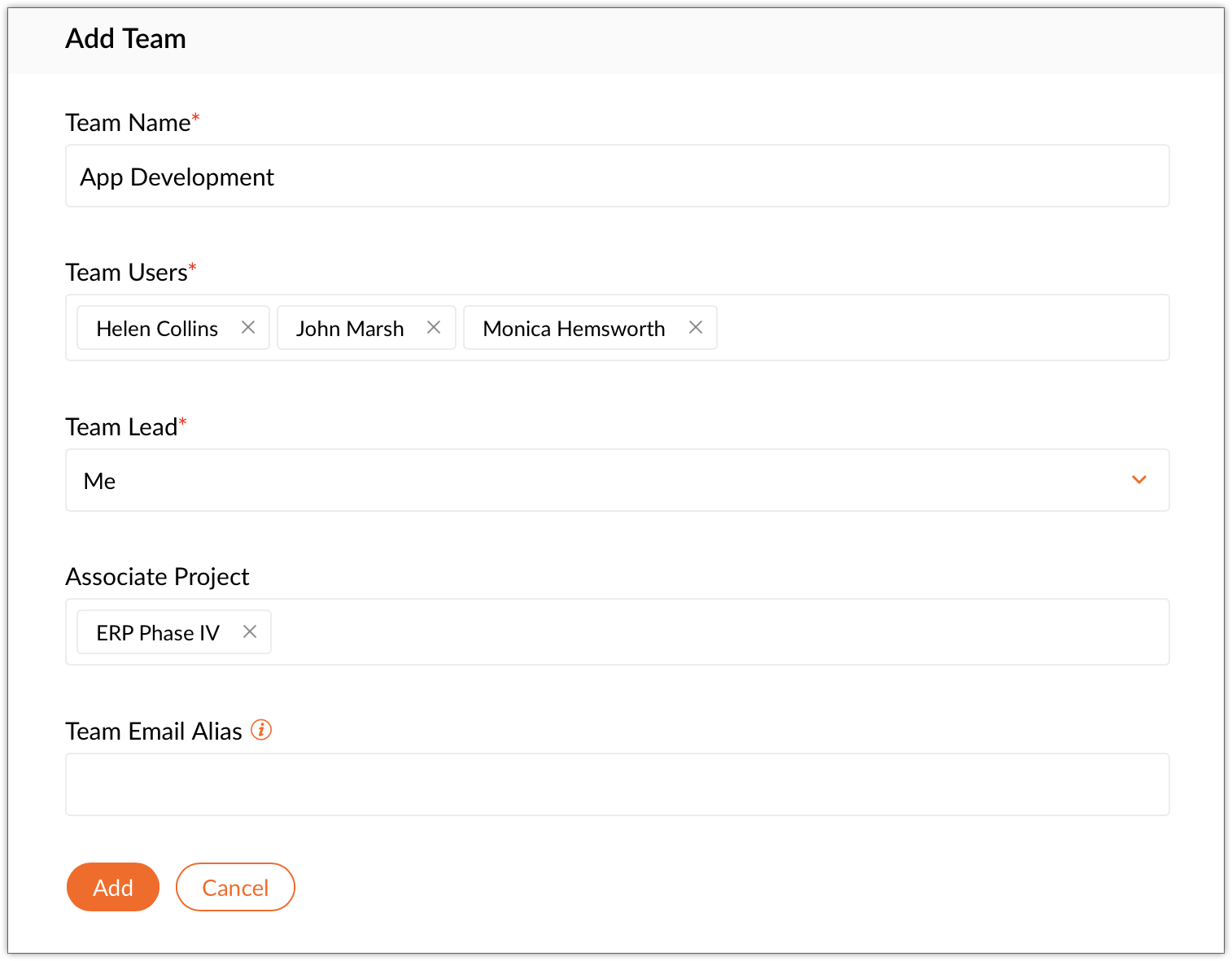Remove Monica Hemsworth from team users
The image size is (1232, 961).
coord(696,327)
